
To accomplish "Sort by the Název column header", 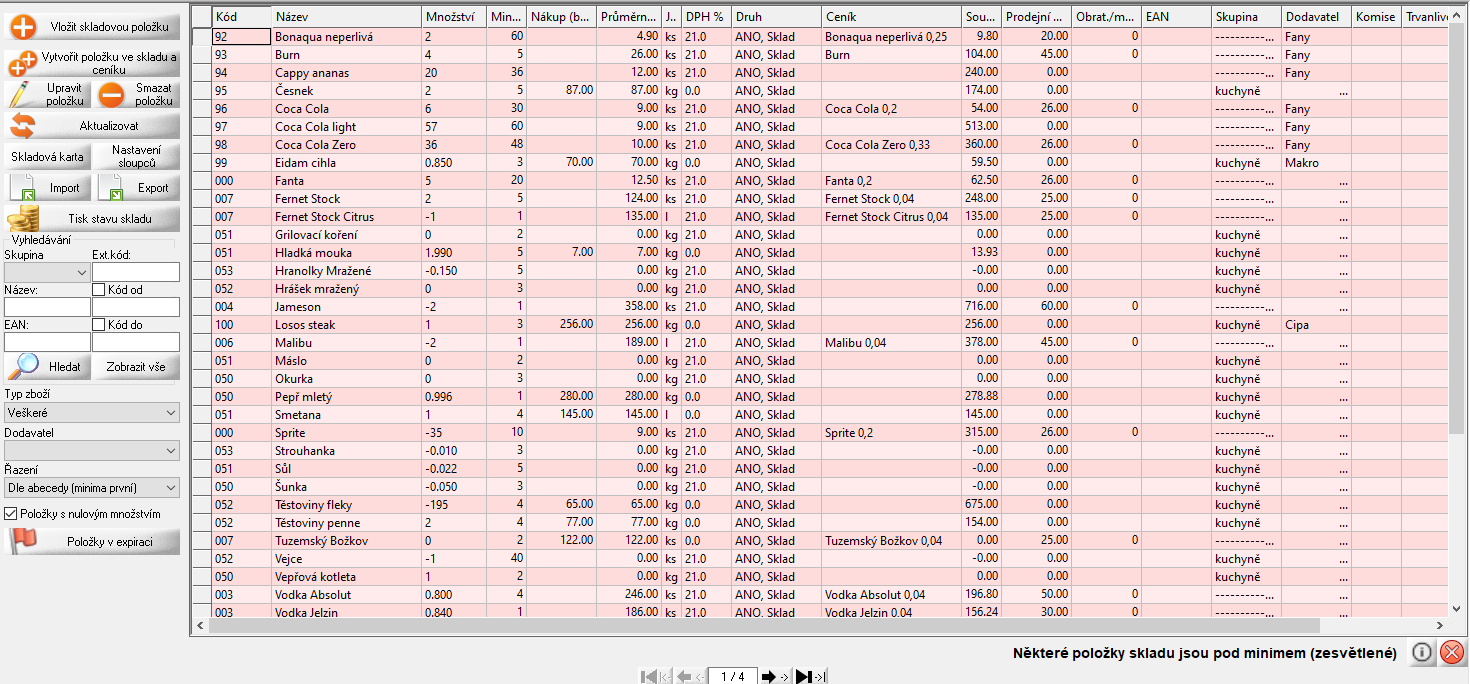I will (x=345, y=17).
